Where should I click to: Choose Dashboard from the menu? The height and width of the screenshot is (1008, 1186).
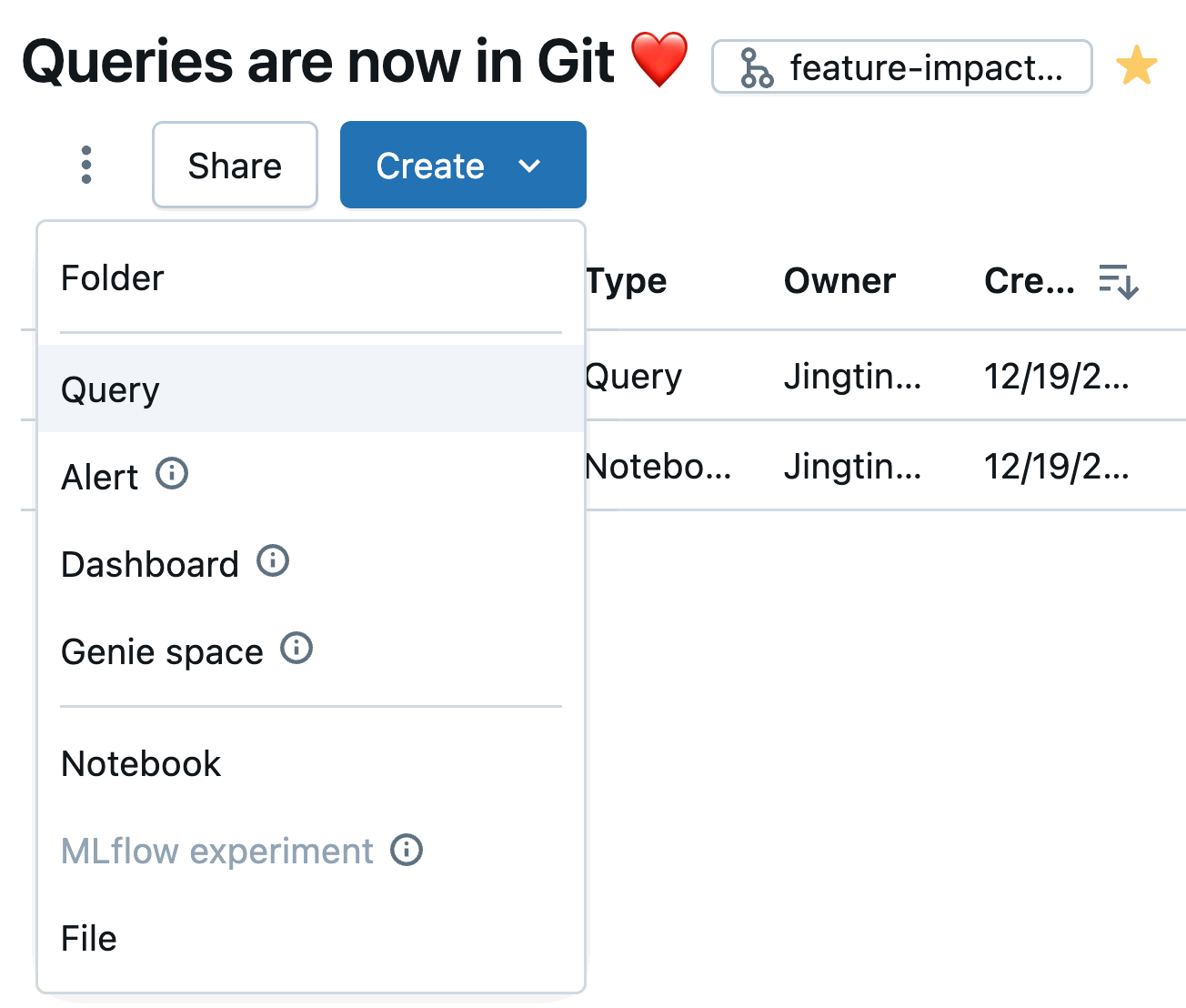[150, 564]
